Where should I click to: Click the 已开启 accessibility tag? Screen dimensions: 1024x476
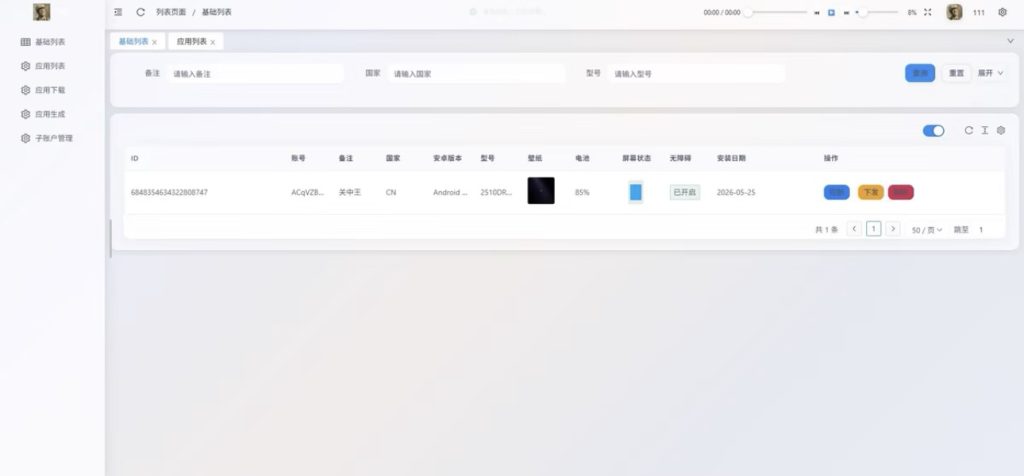click(684, 193)
